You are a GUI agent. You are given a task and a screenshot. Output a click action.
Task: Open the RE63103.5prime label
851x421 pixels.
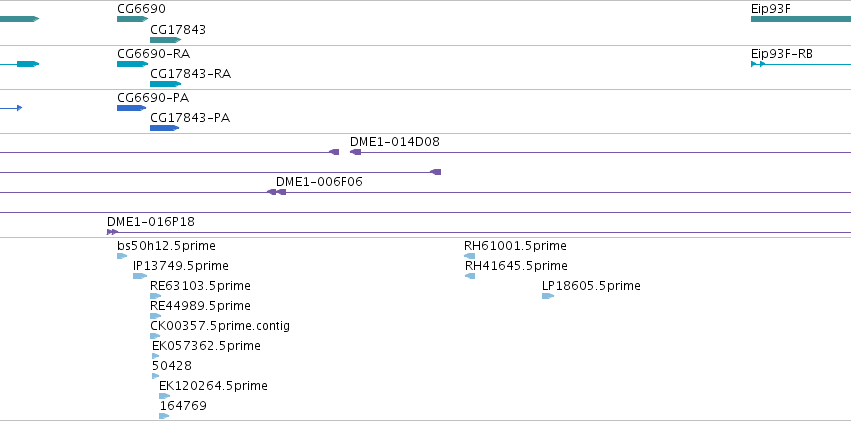[200, 285]
